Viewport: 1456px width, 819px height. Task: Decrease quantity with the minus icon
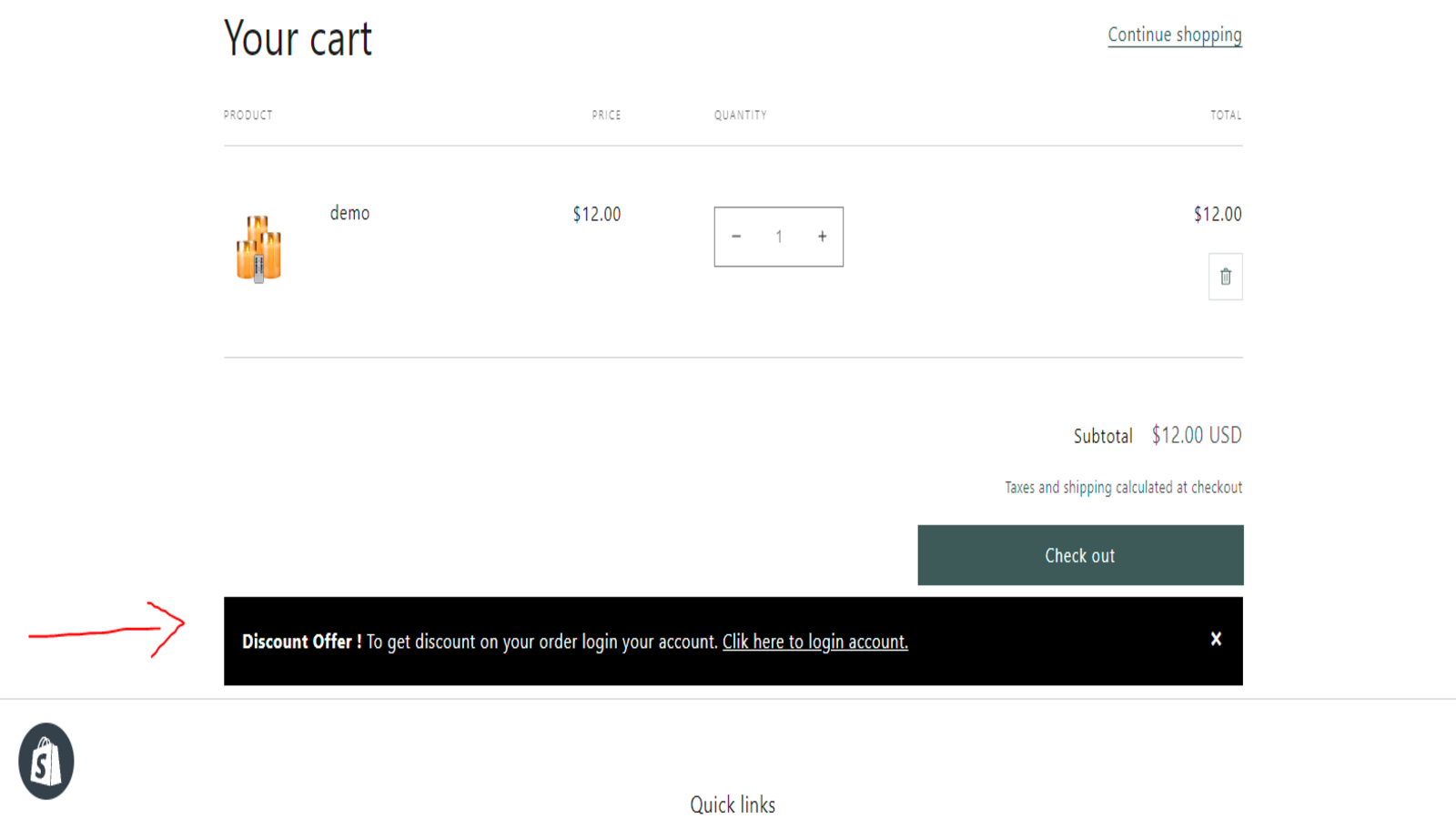pos(735,237)
